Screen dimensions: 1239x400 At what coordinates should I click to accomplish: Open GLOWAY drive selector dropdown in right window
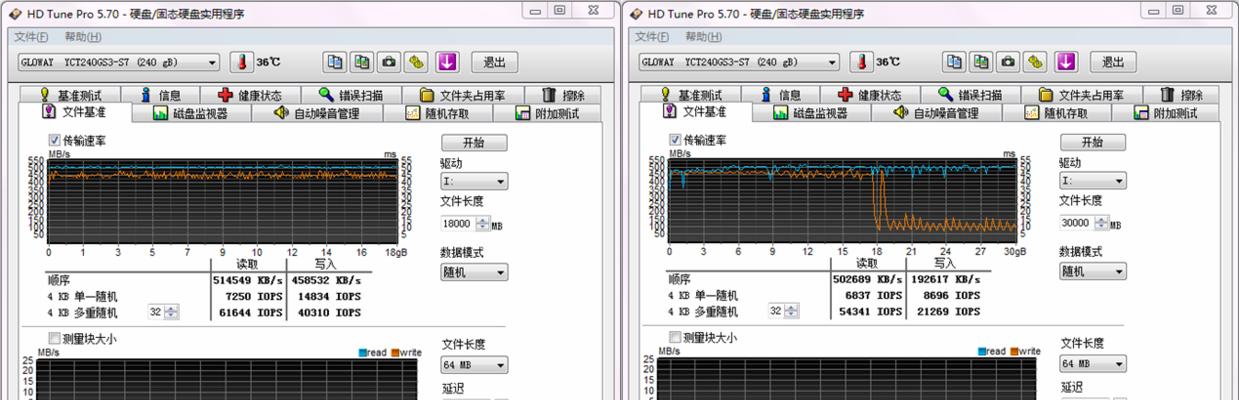pos(738,62)
